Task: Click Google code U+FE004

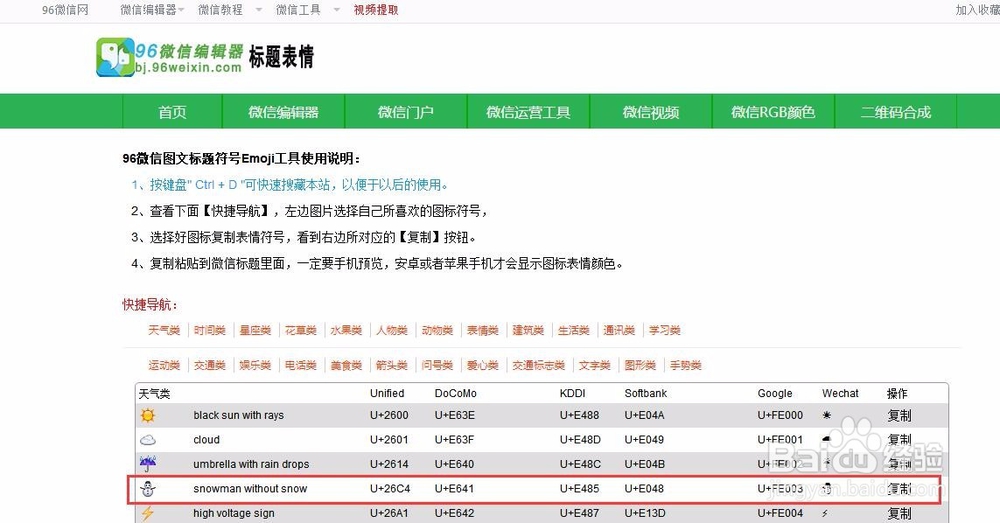Action: point(781,513)
